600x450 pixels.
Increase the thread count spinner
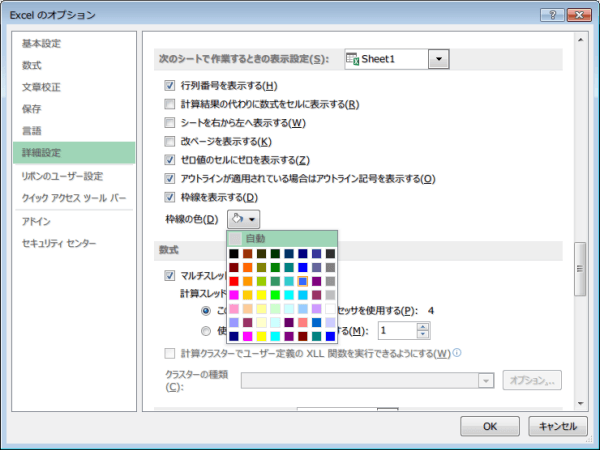click(x=423, y=327)
